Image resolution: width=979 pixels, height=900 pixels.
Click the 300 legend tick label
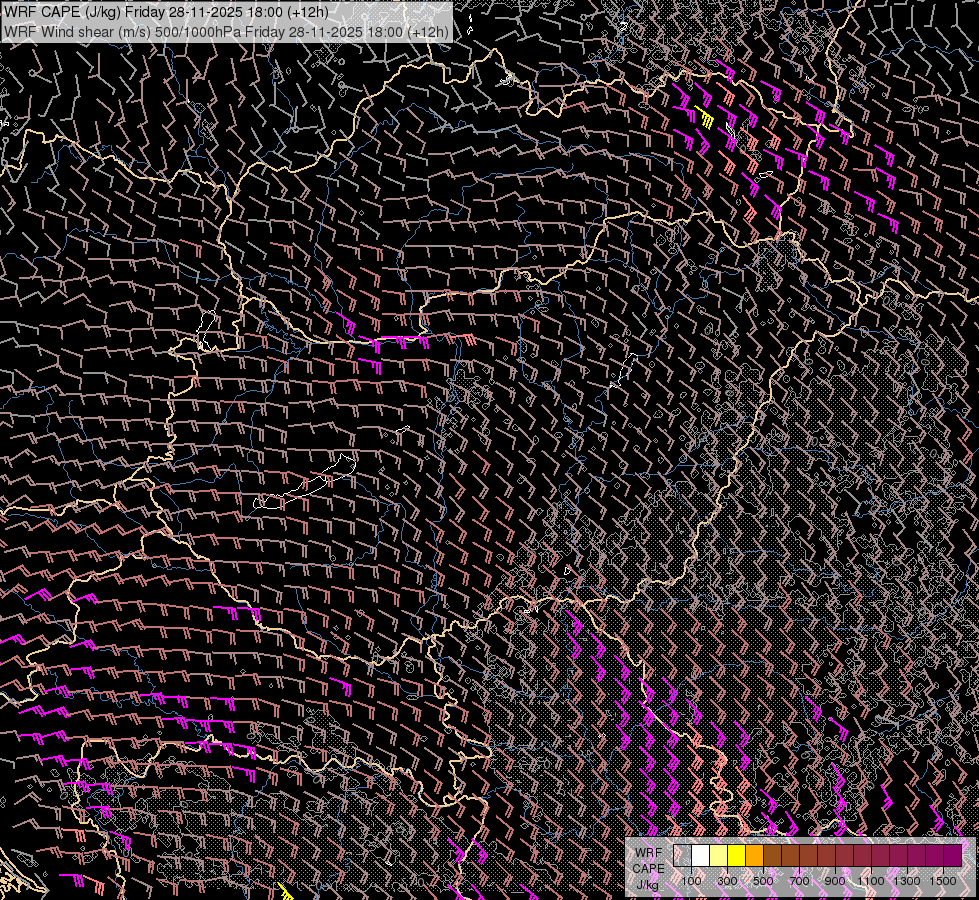(x=727, y=881)
